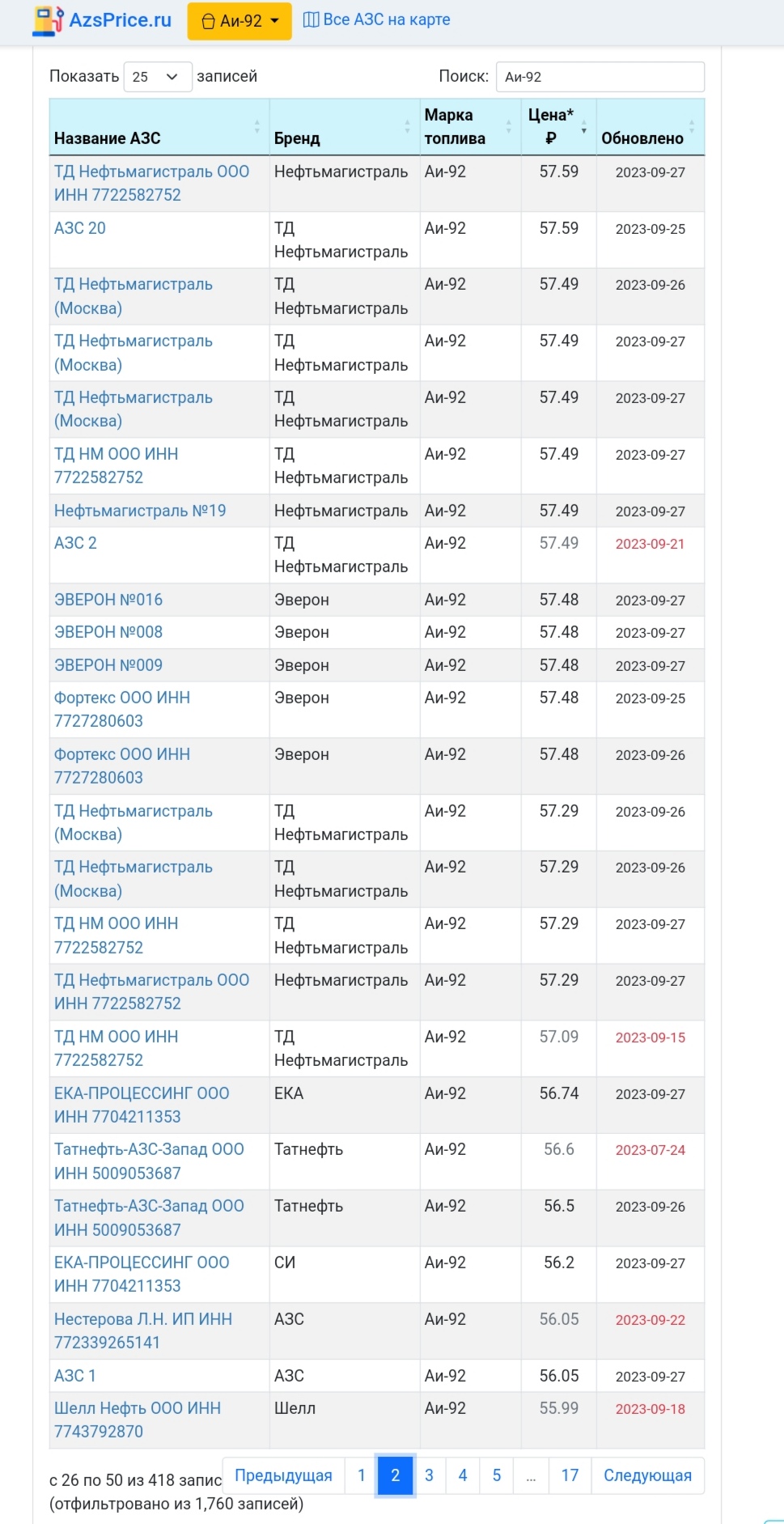Image resolution: width=784 pixels, height=1524 pixels.
Task: Open the АЗС 20 station link
Action: click(x=80, y=228)
